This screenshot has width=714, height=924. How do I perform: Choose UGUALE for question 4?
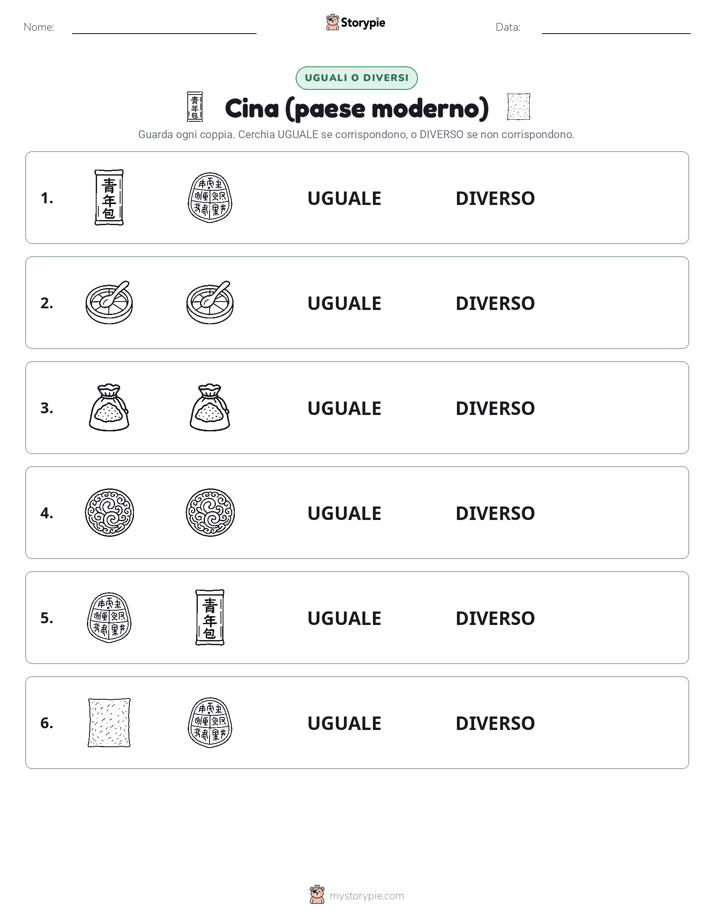tap(344, 513)
